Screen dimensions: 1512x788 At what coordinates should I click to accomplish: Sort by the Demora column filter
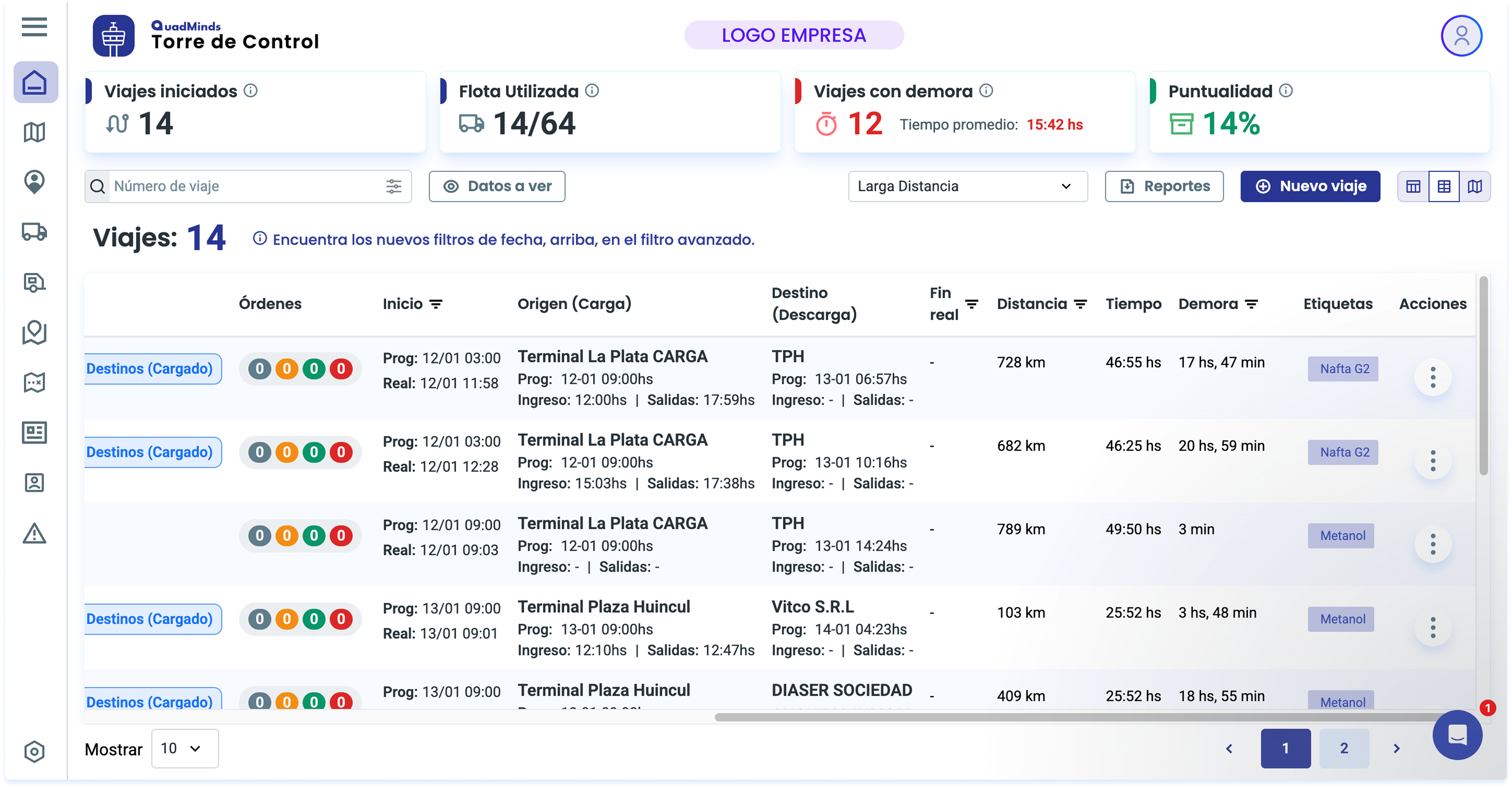point(1251,304)
